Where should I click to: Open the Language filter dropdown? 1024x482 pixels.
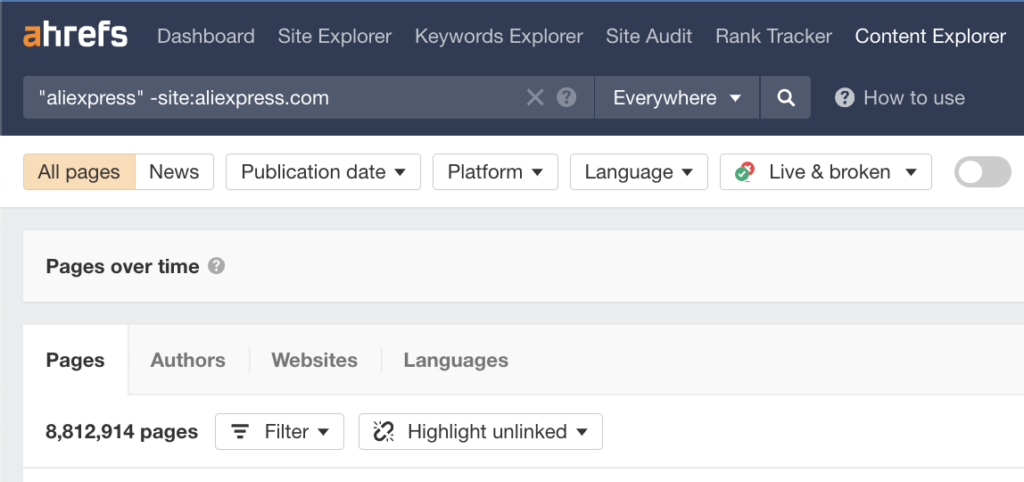click(639, 172)
